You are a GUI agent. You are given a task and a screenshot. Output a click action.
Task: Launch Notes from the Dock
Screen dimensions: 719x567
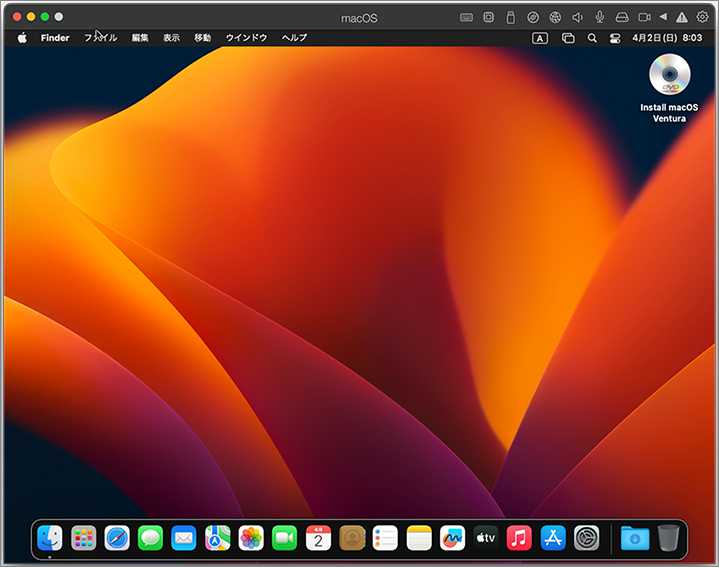click(419, 538)
